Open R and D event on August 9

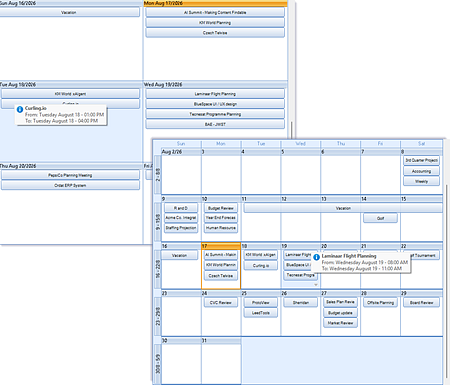click(x=181, y=208)
